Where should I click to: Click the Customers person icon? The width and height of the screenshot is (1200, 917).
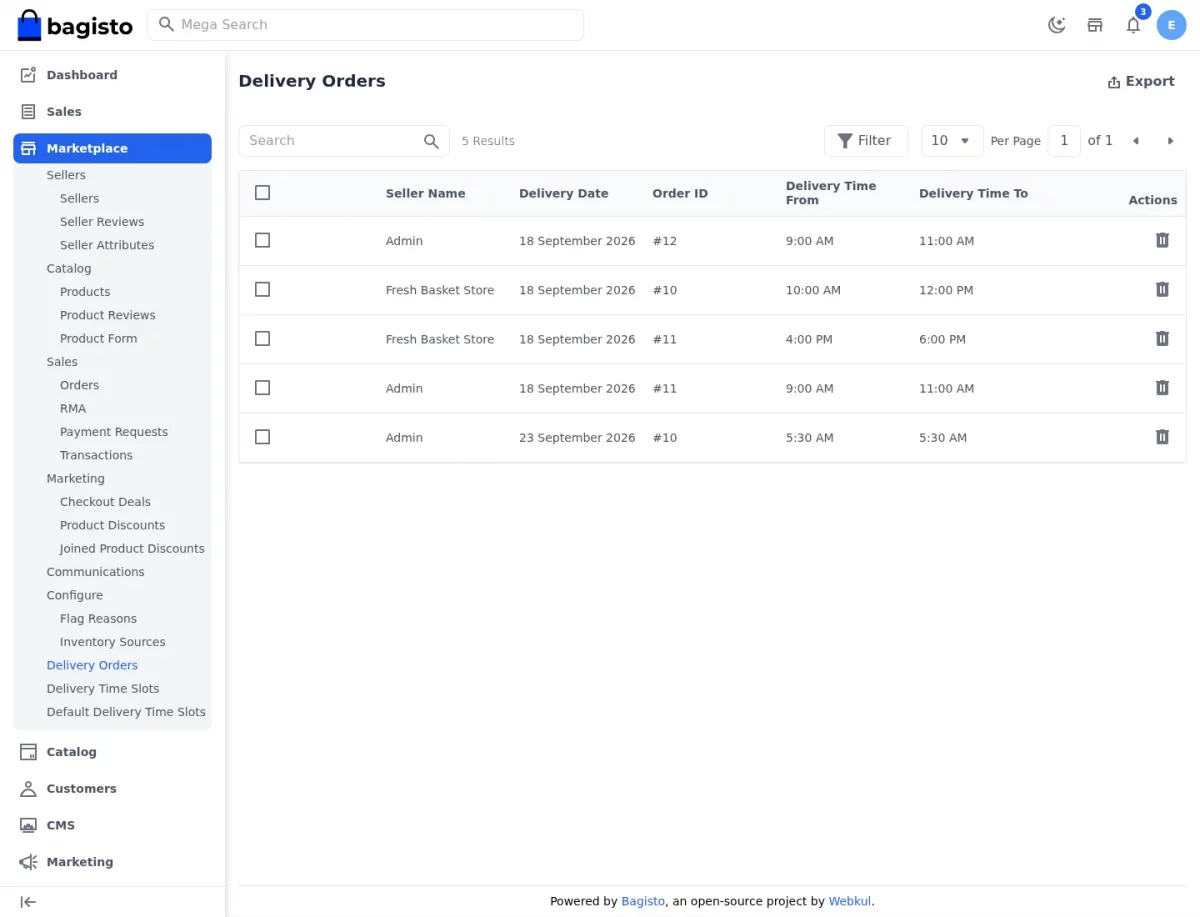point(28,789)
